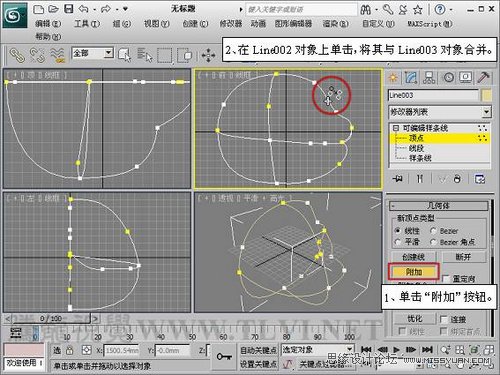
Task: Open the 全部 selection filter dropdown
Action: pos(108,53)
